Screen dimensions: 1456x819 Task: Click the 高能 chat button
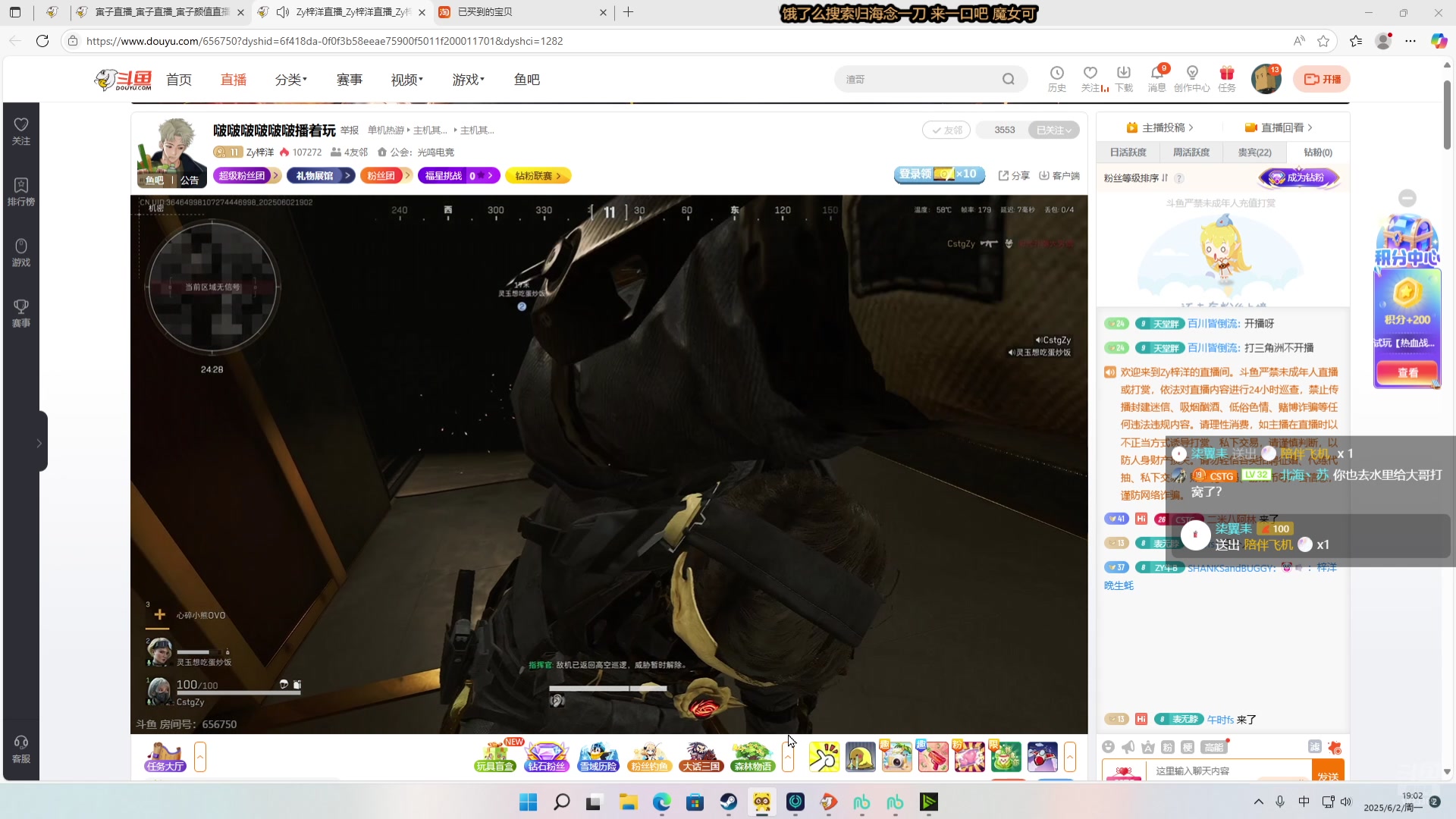[1213, 747]
